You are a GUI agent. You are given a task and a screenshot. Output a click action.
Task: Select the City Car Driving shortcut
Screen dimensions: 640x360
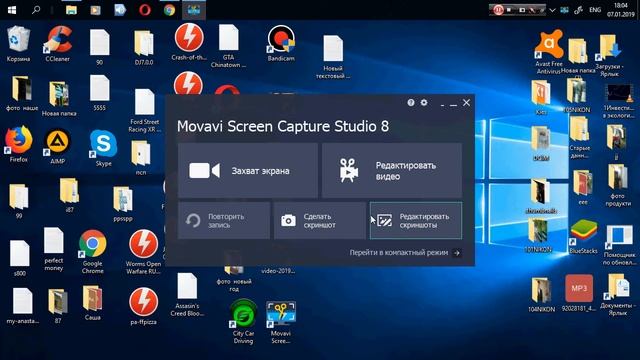click(x=243, y=322)
